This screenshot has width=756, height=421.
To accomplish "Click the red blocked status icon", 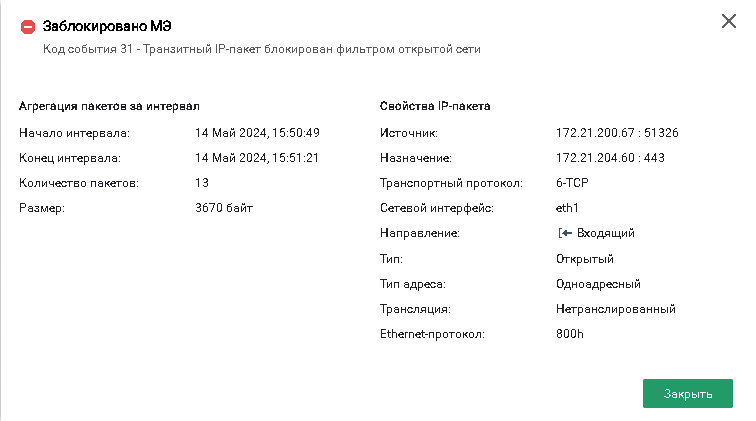I will tap(28, 27).
